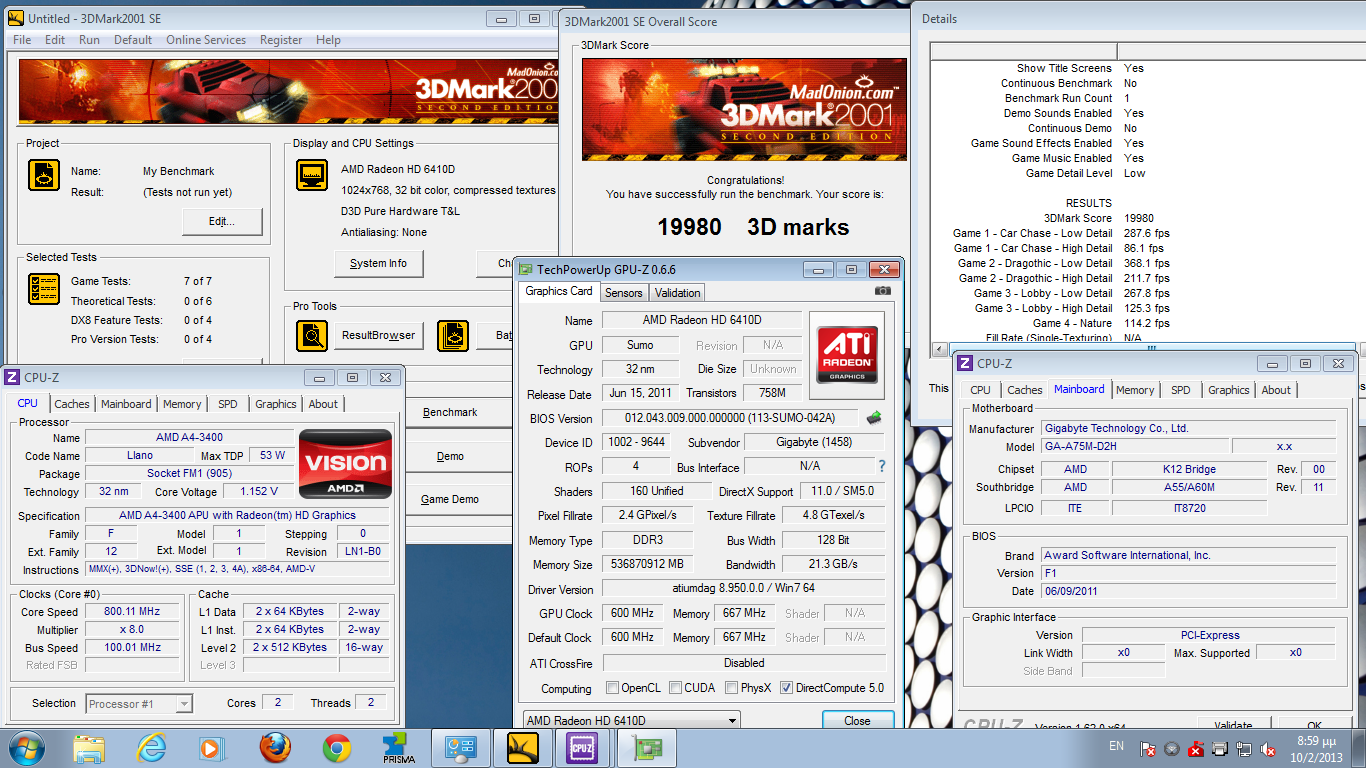Click the Action Center flag tray icon
The height and width of the screenshot is (768, 1366).
[x=1149, y=749]
